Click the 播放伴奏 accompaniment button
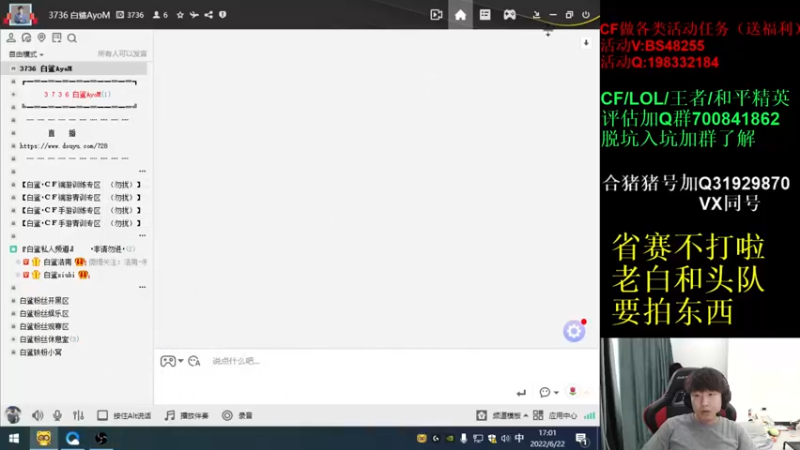Screen dimensions: 800x450 point(187,416)
